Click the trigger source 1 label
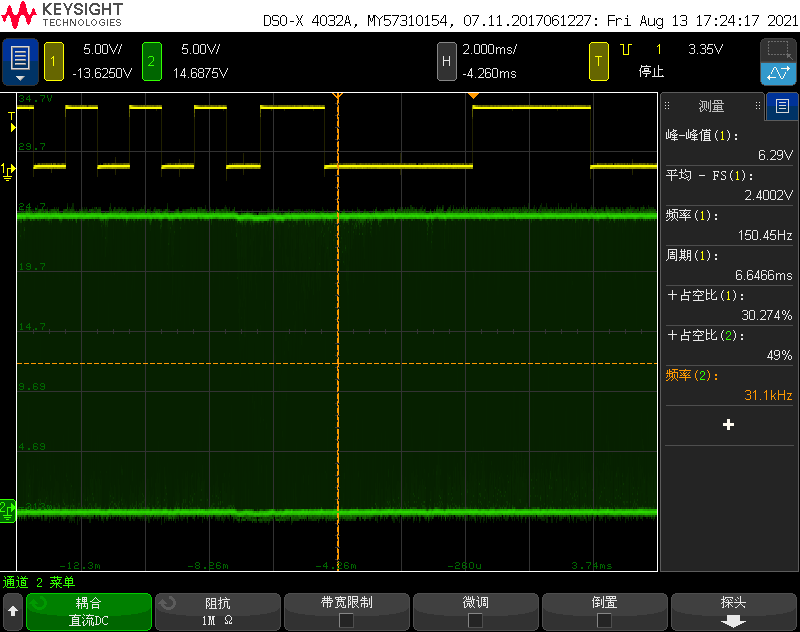Image resolution: width=800 pixels, height=632 pixels. (659, 49)
